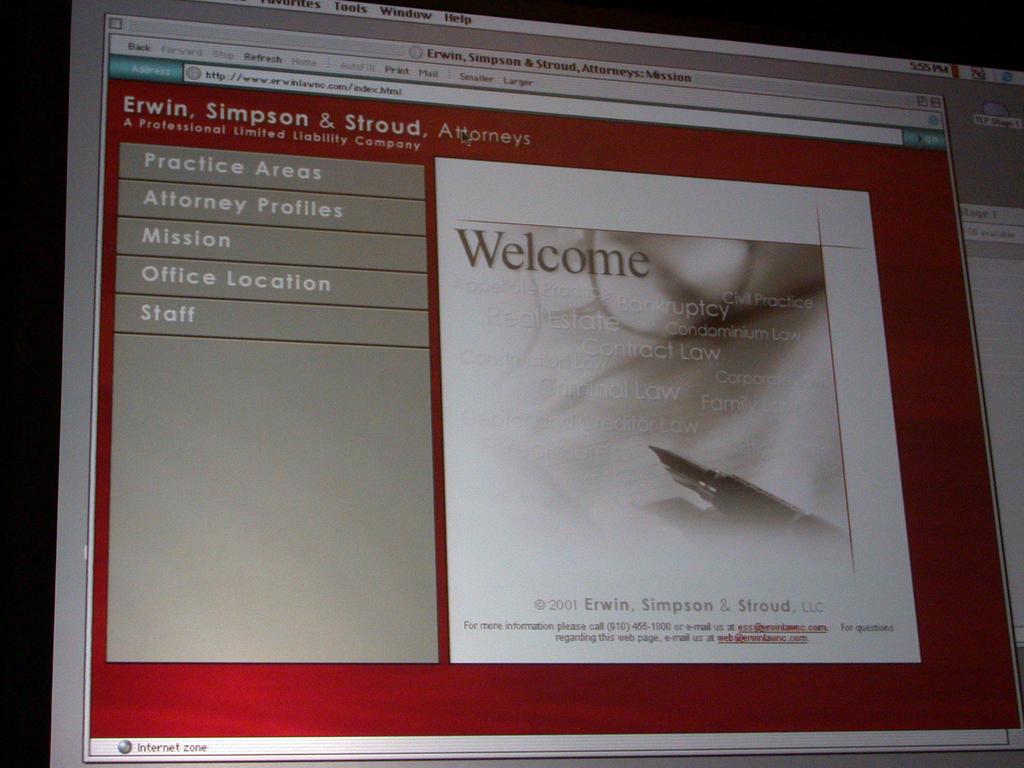
Task: View the Office Location page
Action: pyautogui.click(x=235, y=279)
